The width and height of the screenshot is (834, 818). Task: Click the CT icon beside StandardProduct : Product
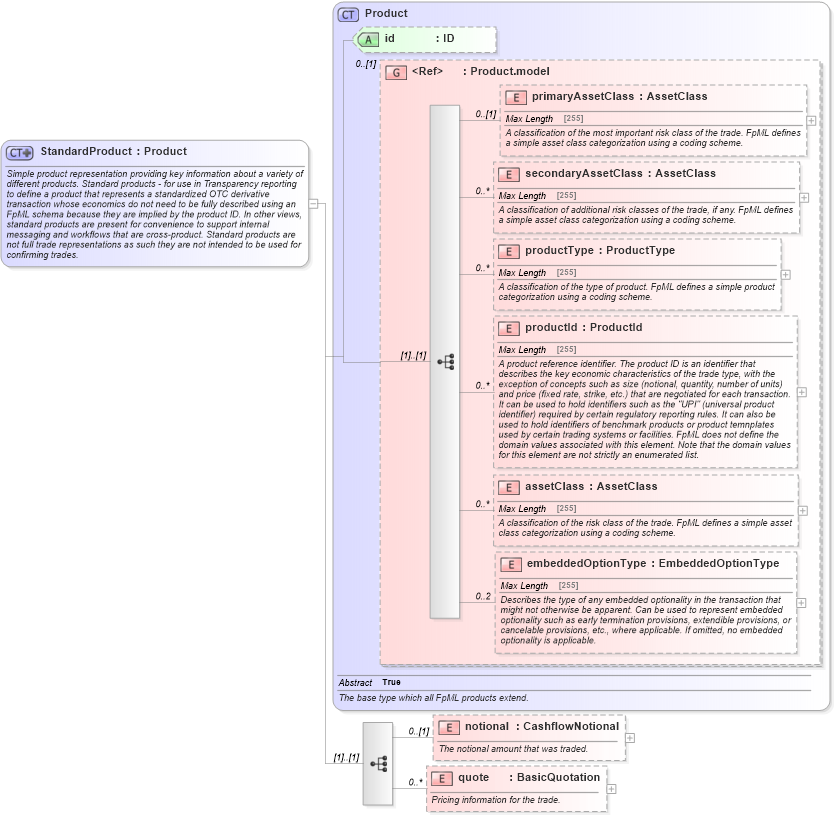(x=19, y=151)
